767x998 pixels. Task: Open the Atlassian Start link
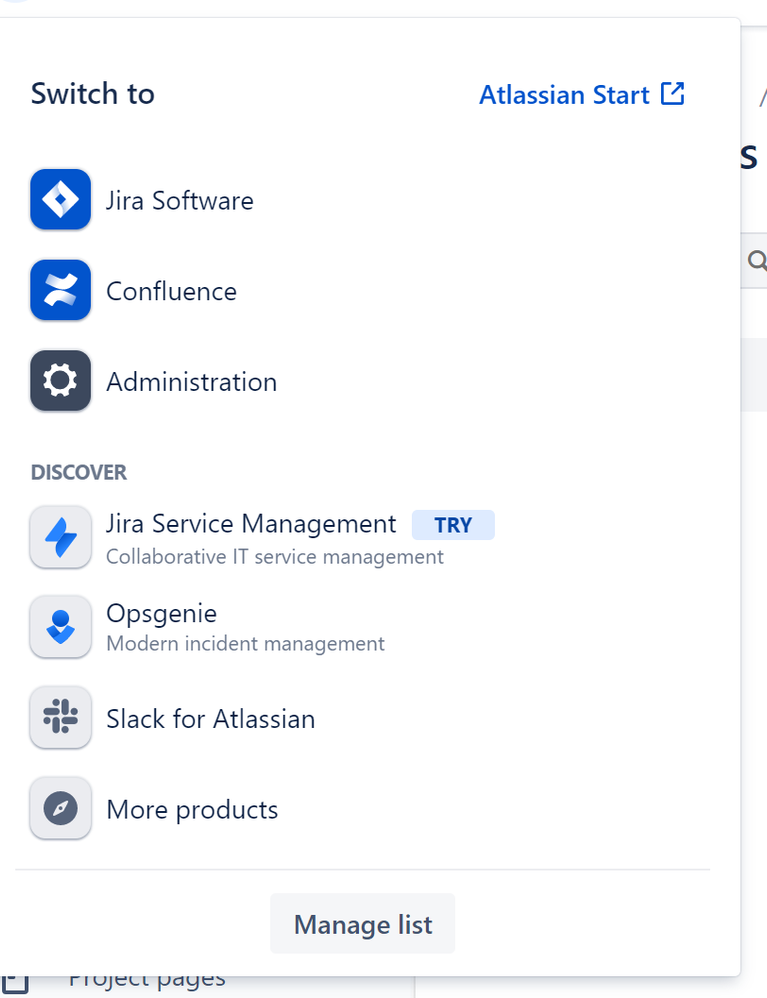582,94
